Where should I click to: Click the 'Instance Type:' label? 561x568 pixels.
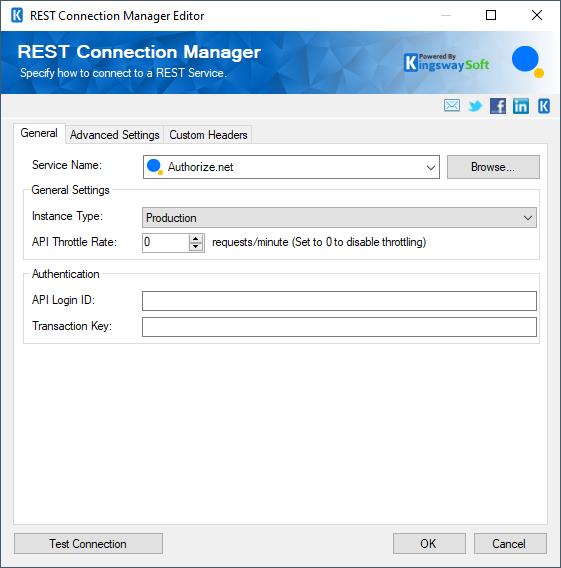point(67,216)
